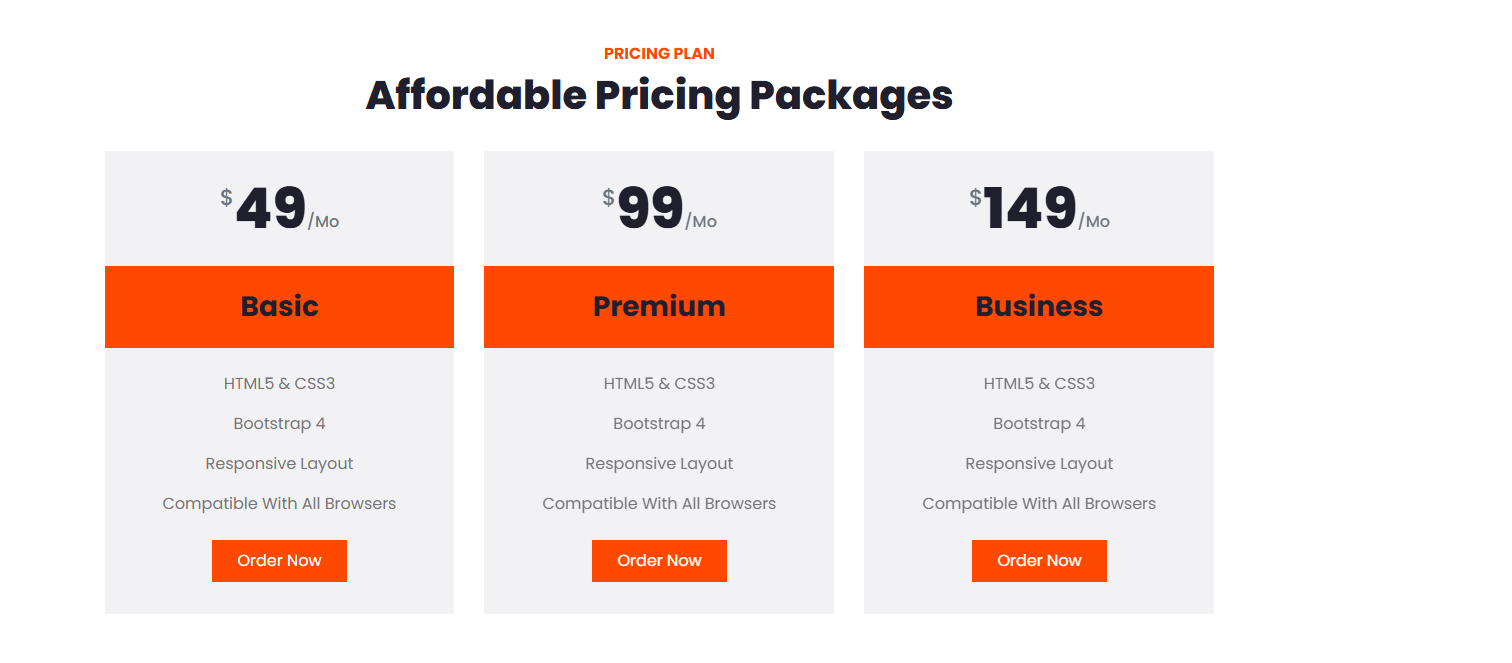Click Responsive Layout in Premium plan
Viewport: 1512px width, 663px height.
[659, 464]
